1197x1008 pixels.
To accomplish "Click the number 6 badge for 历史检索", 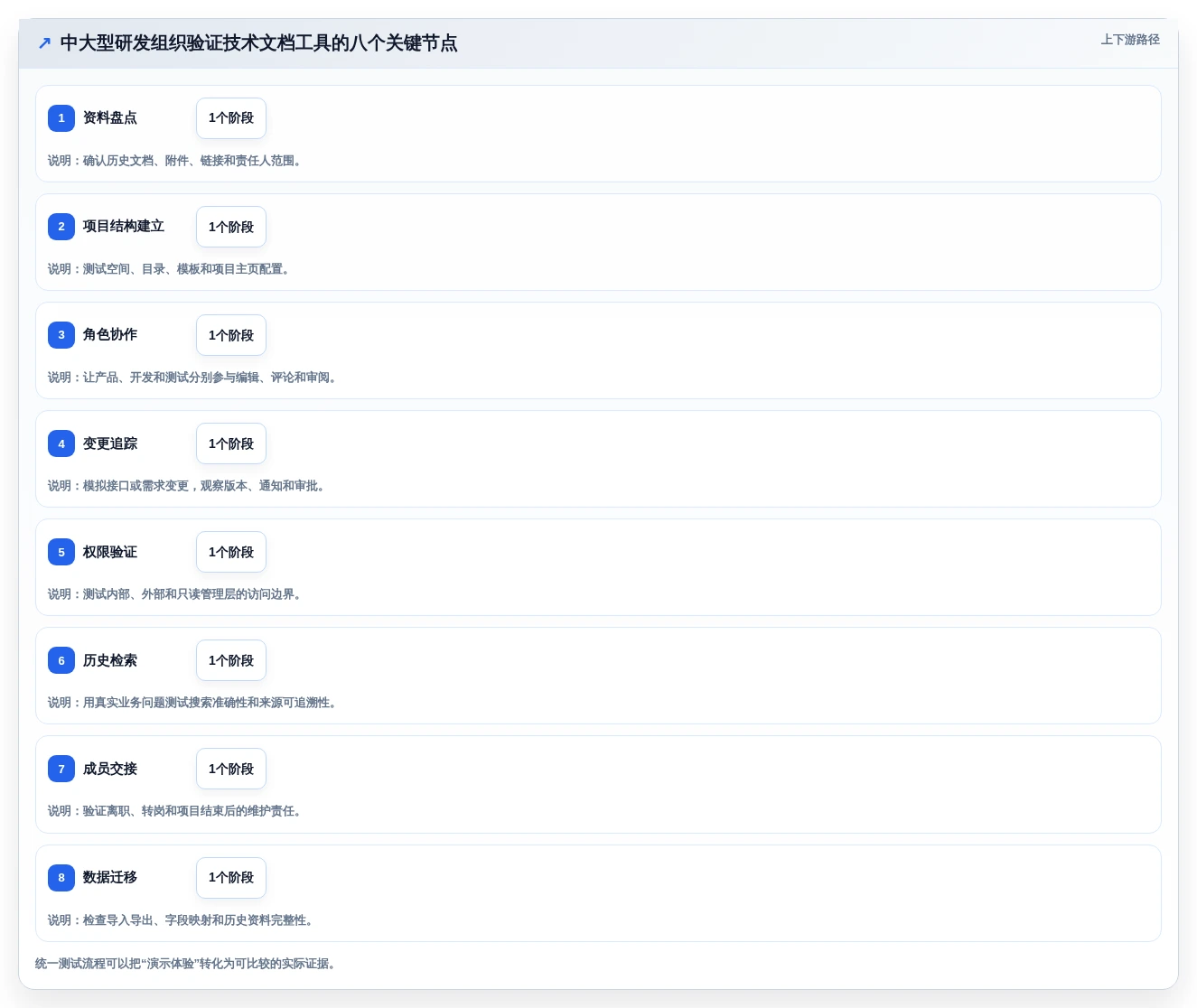I will pos(61,660).
